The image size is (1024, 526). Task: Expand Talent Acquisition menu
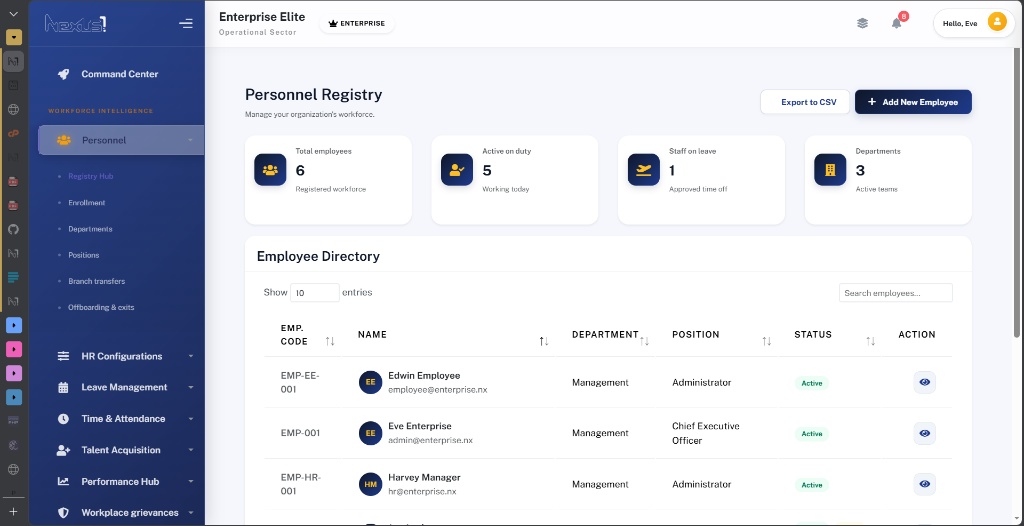tap(121, 450)
